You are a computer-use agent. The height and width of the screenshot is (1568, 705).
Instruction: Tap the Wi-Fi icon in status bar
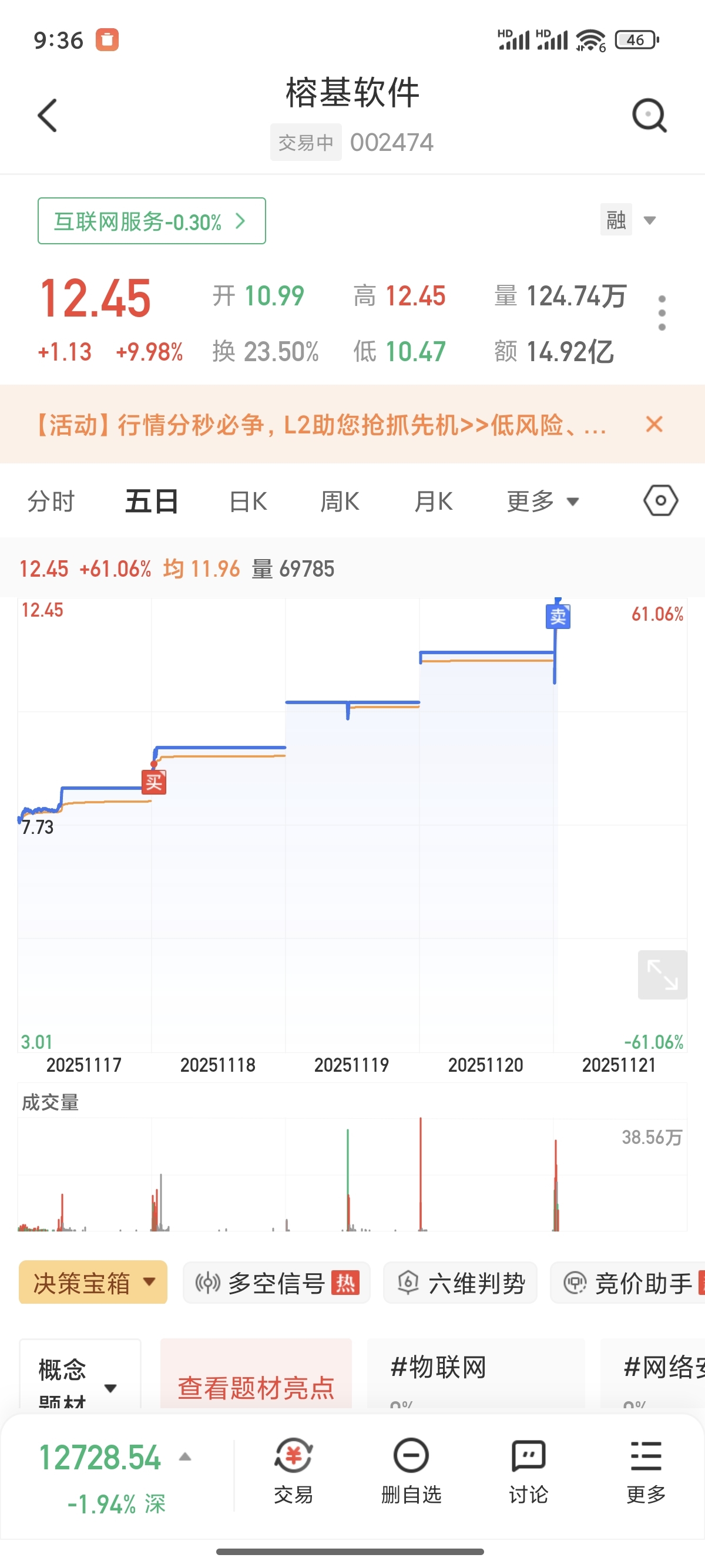(590, 40)
